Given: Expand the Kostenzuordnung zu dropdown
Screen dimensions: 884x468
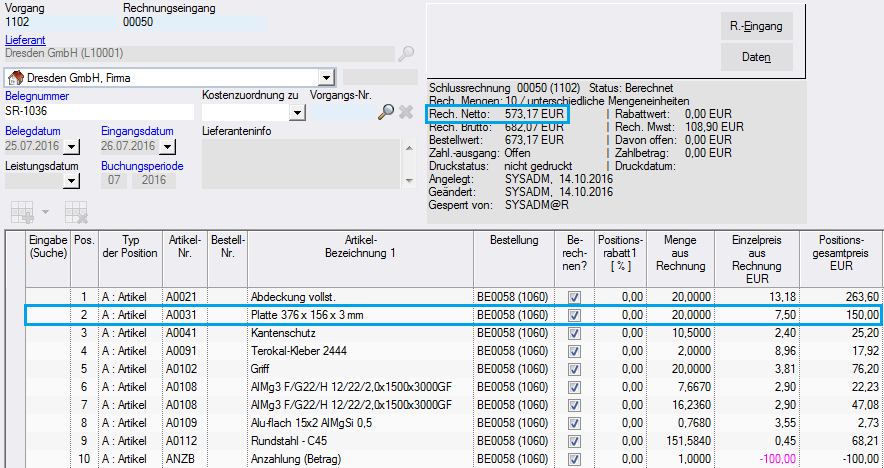Looking at the screenshot, I should (296, 113).
